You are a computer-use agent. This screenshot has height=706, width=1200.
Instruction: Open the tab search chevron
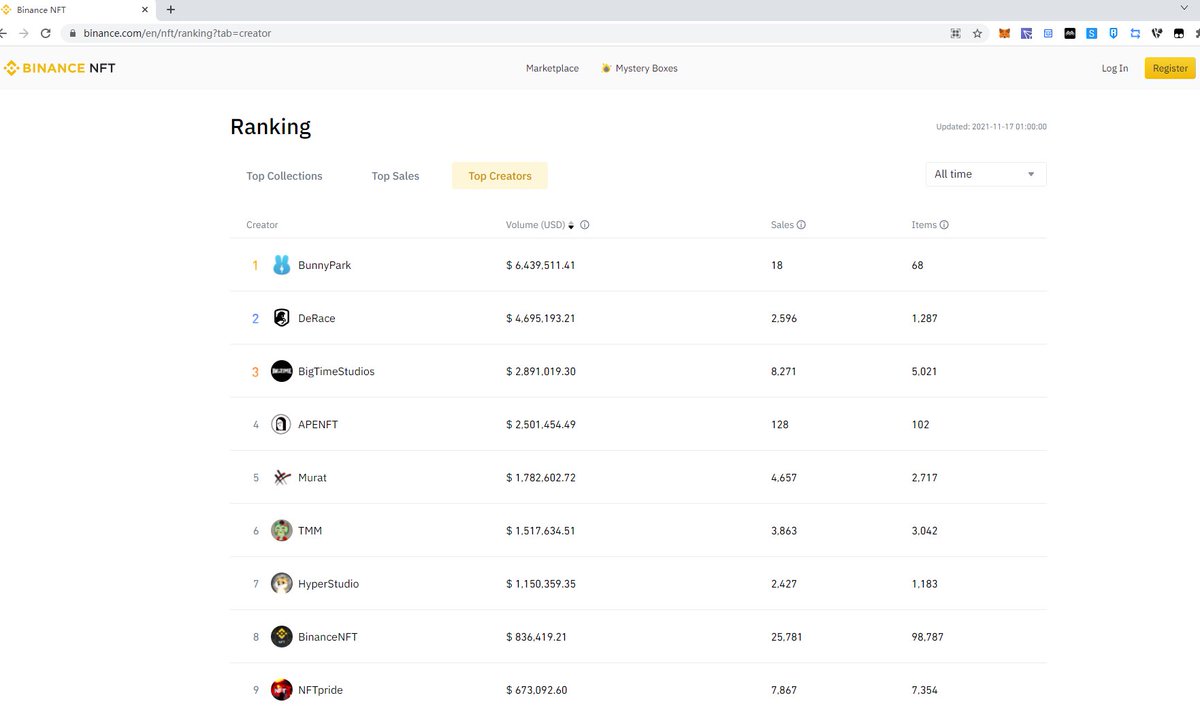(x=1185, y=8)
